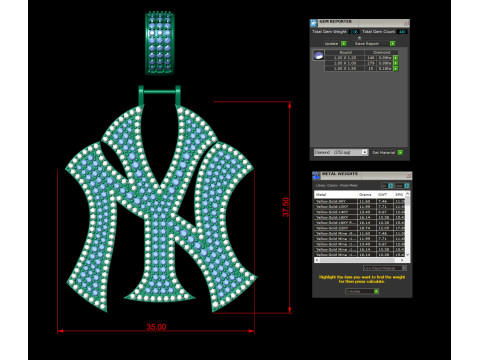Click the Gem Reporter title bar
This screenshot has width=480, height=360.
coord(360,23)
